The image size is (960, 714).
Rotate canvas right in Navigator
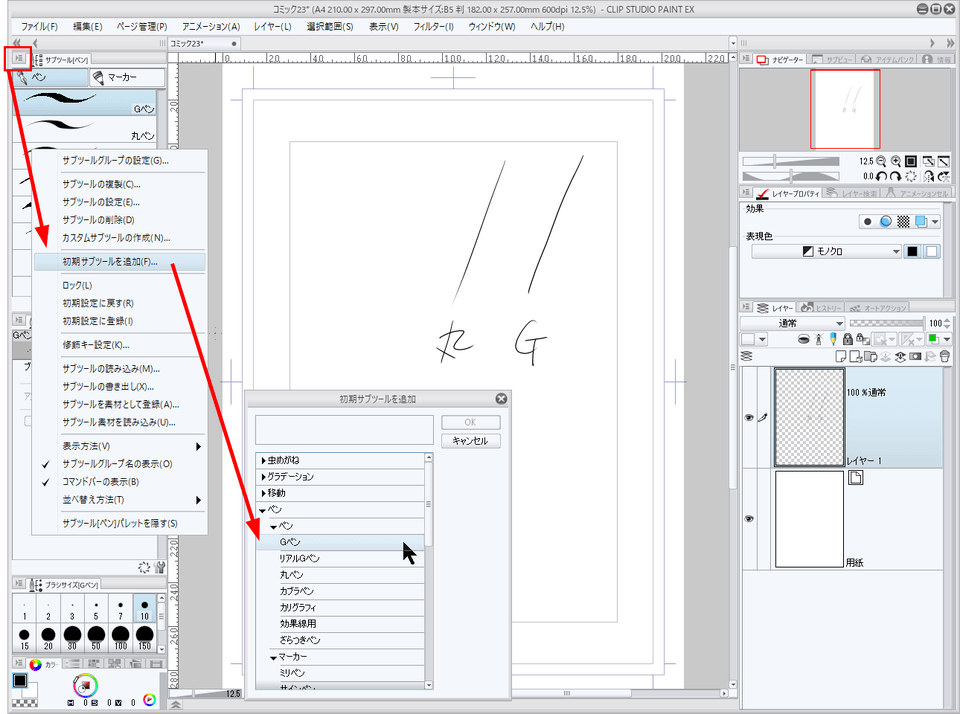[x=895, y=176]
